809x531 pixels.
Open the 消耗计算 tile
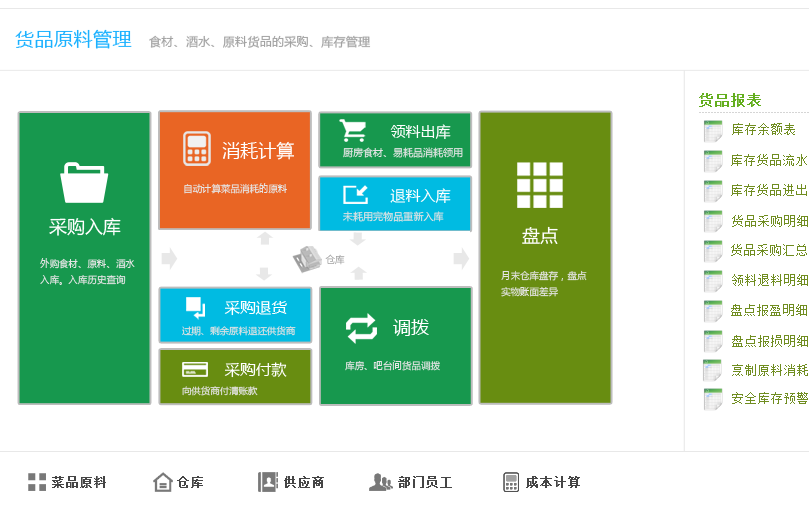(x=235, y=170)
